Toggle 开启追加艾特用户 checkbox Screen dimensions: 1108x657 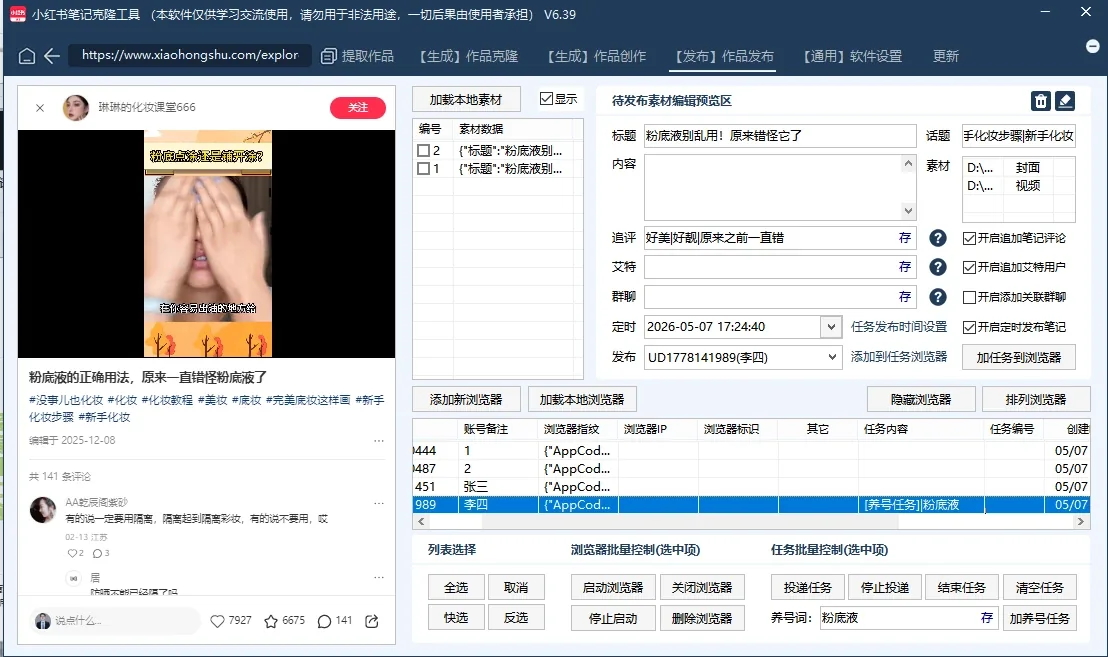[x=970, y=267]
